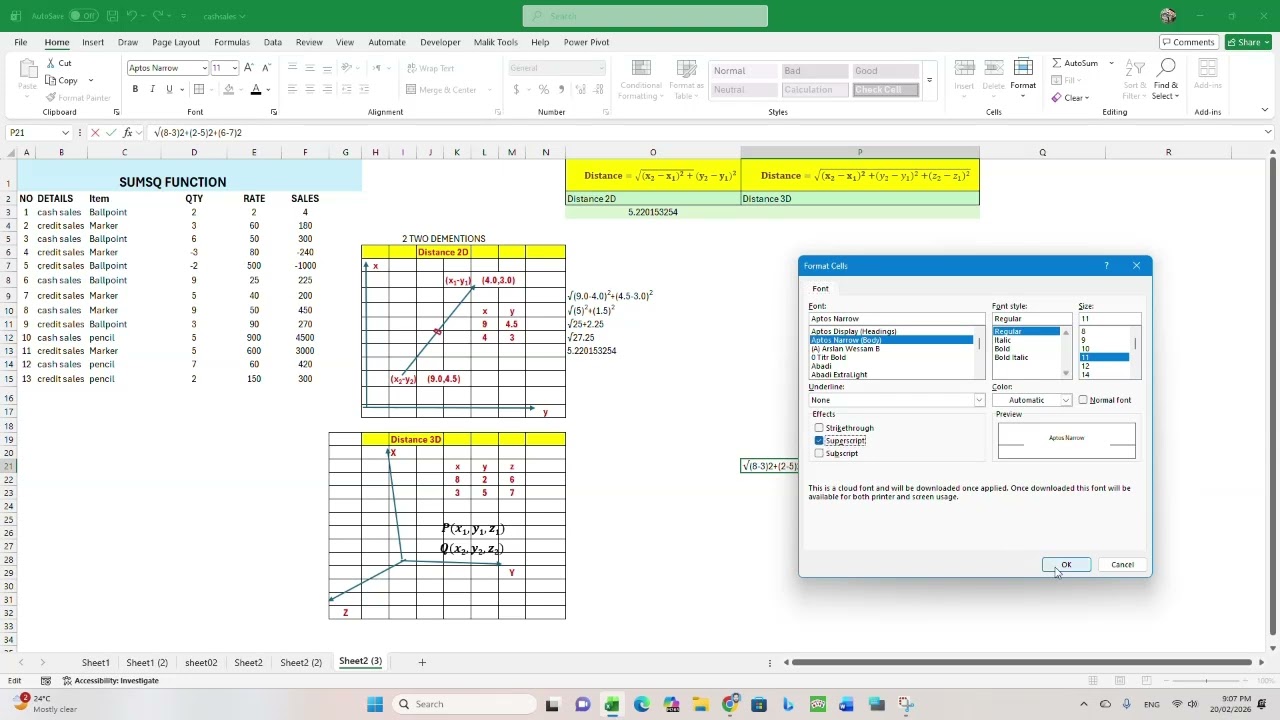Click the Decrease Font Size icon
Image resolution: width=1280 pixels, height=720 pixels.
point(266,67)
